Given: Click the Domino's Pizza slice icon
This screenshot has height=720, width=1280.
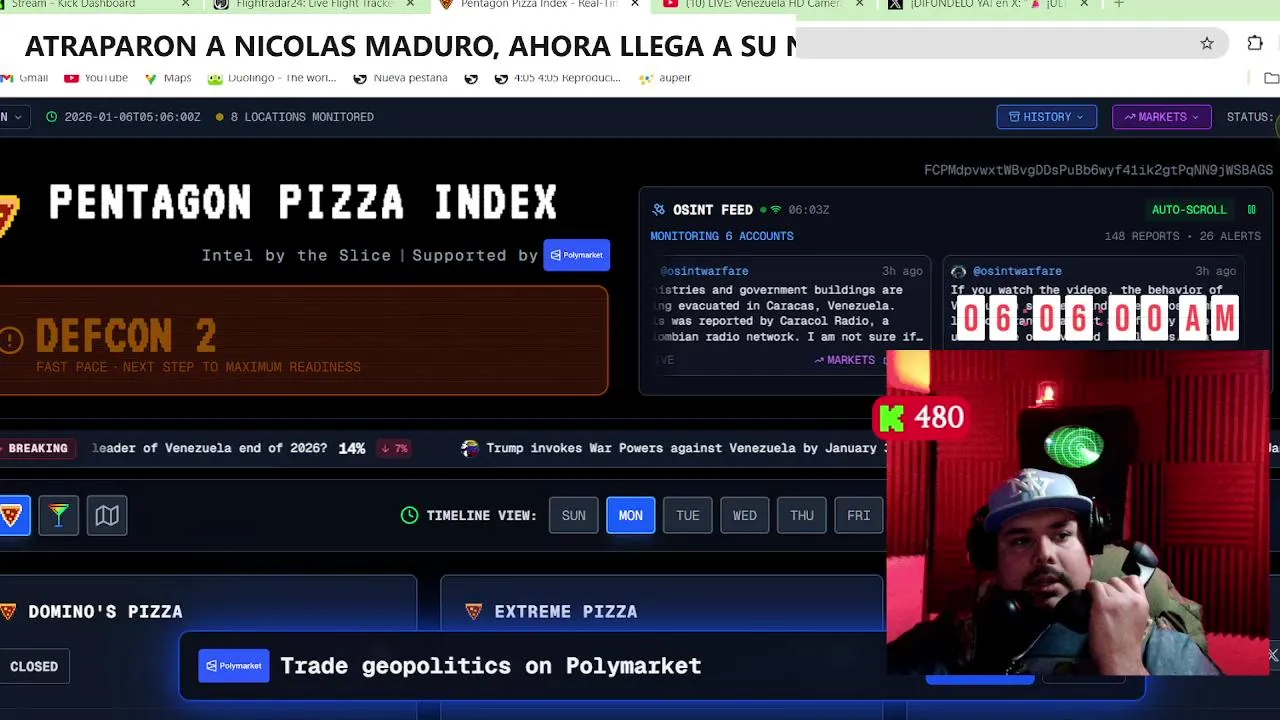Looking at the screenshot, I should pos(8,611).
